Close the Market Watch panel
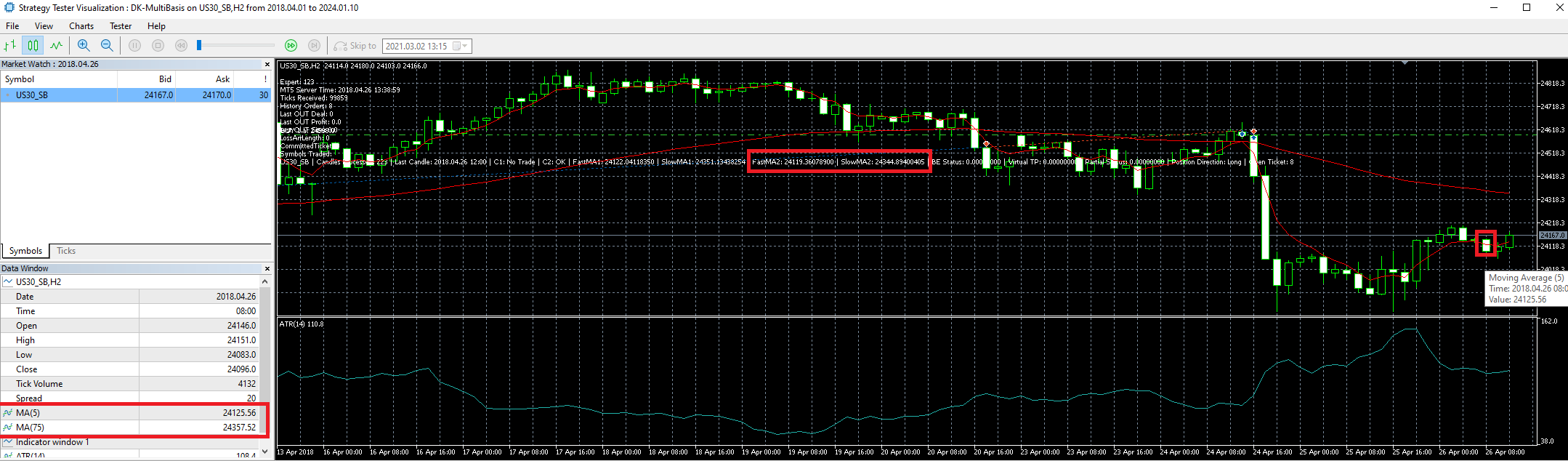The image size is (1568, 461). [267, 64]
